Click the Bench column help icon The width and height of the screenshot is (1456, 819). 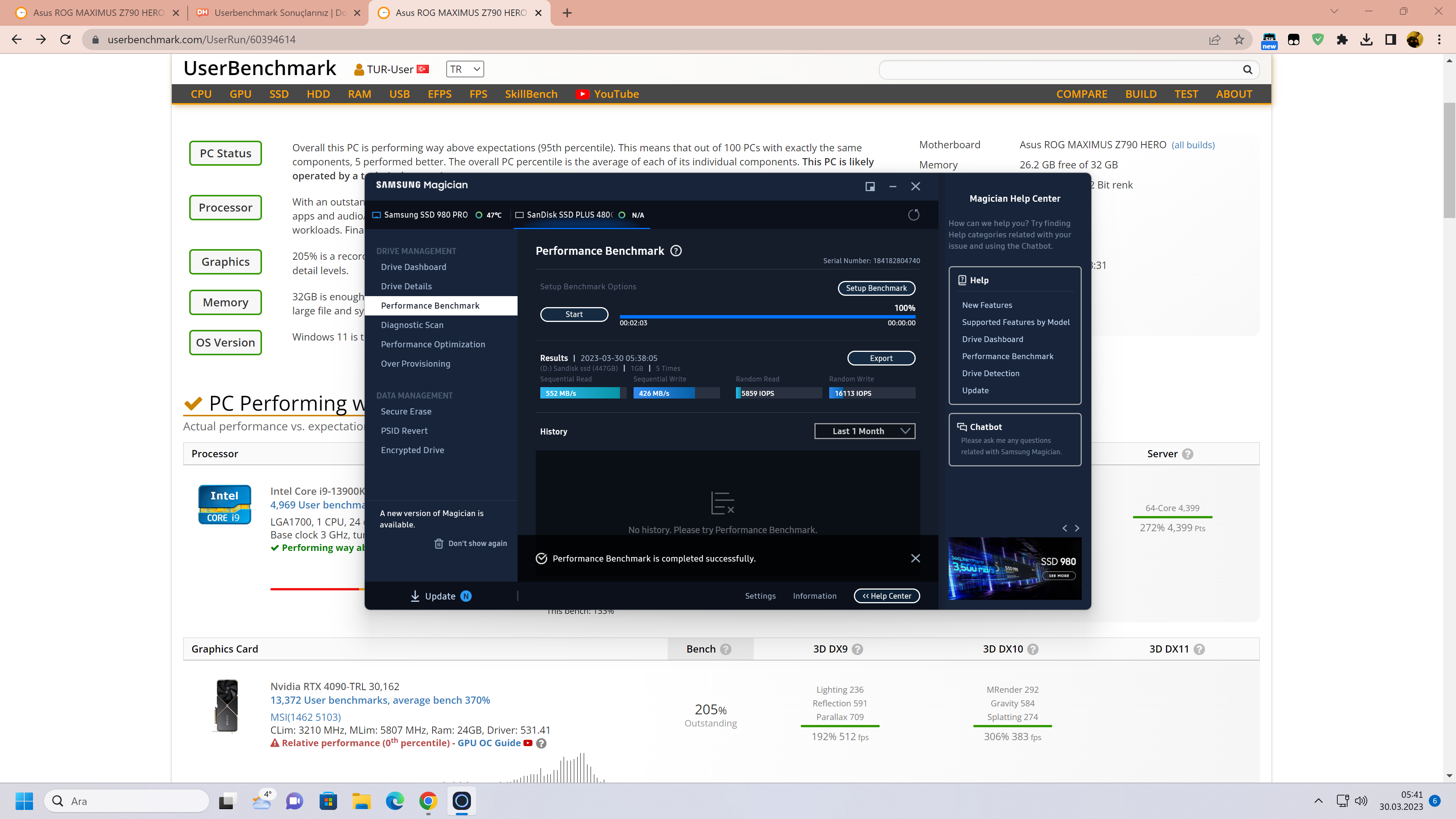(726, 649)
